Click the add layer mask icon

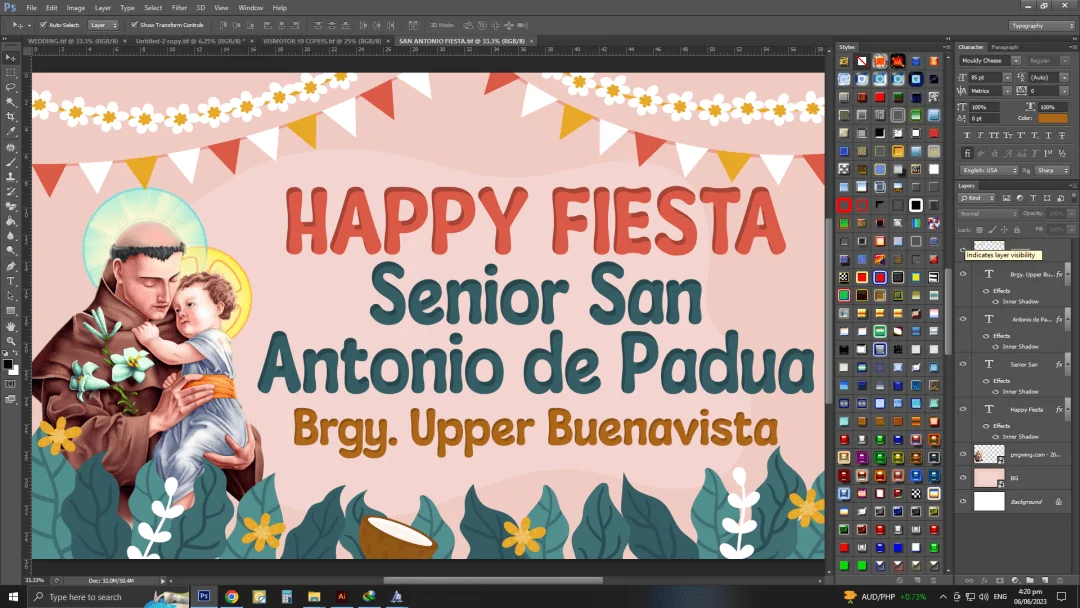pyautogui.click(x=999, y=580)
